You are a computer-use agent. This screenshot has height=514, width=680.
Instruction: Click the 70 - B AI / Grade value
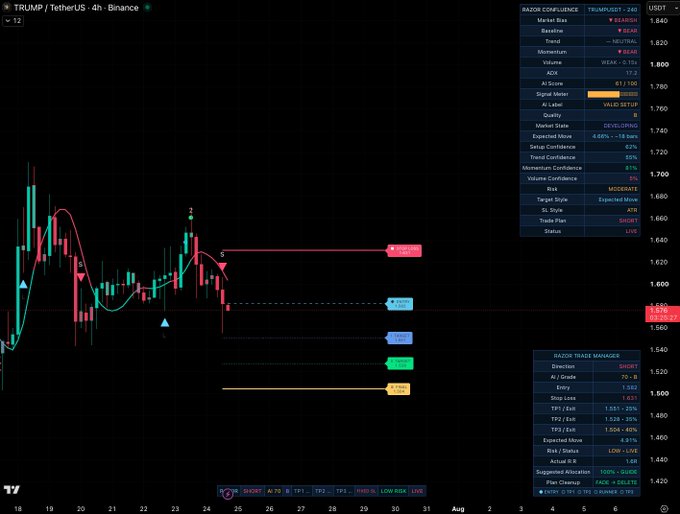(x=629, y=377)
